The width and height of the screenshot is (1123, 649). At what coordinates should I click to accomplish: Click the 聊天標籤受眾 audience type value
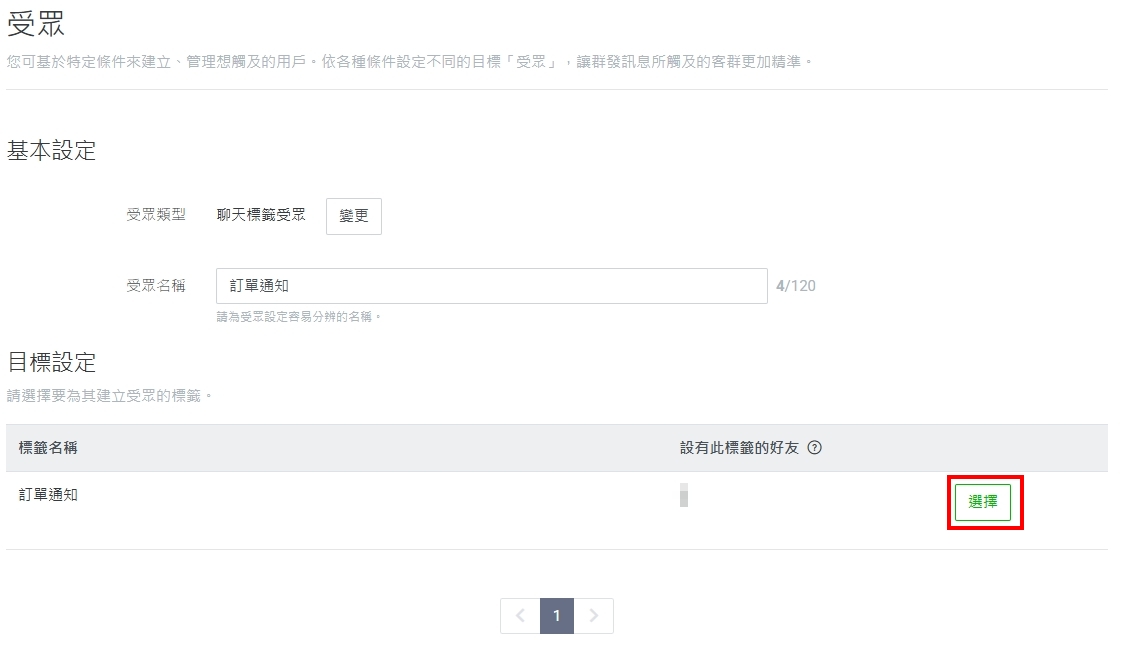[261, 215]
